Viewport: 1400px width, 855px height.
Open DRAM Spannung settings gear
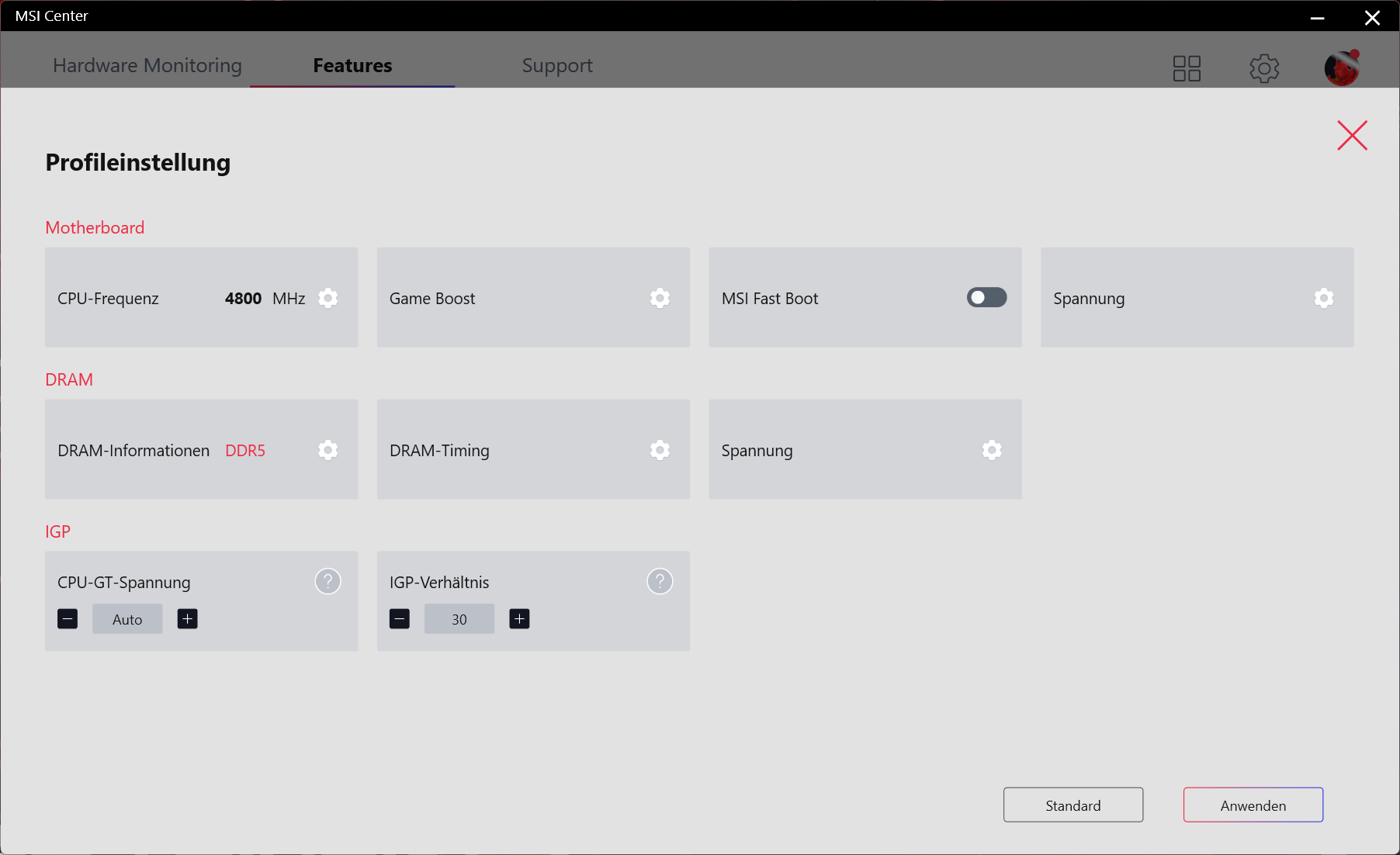click(x=992, y=450)
